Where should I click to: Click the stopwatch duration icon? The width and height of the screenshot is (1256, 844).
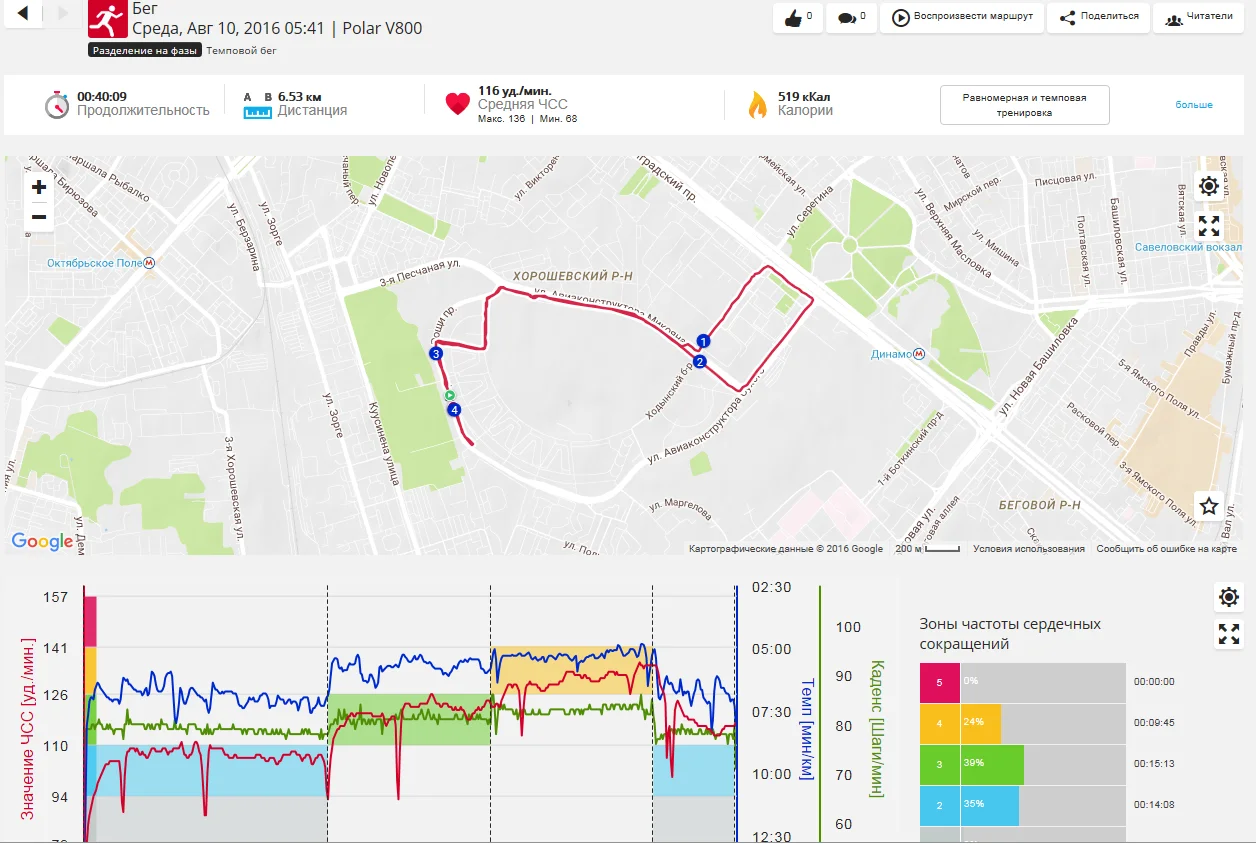pos(58,104)
